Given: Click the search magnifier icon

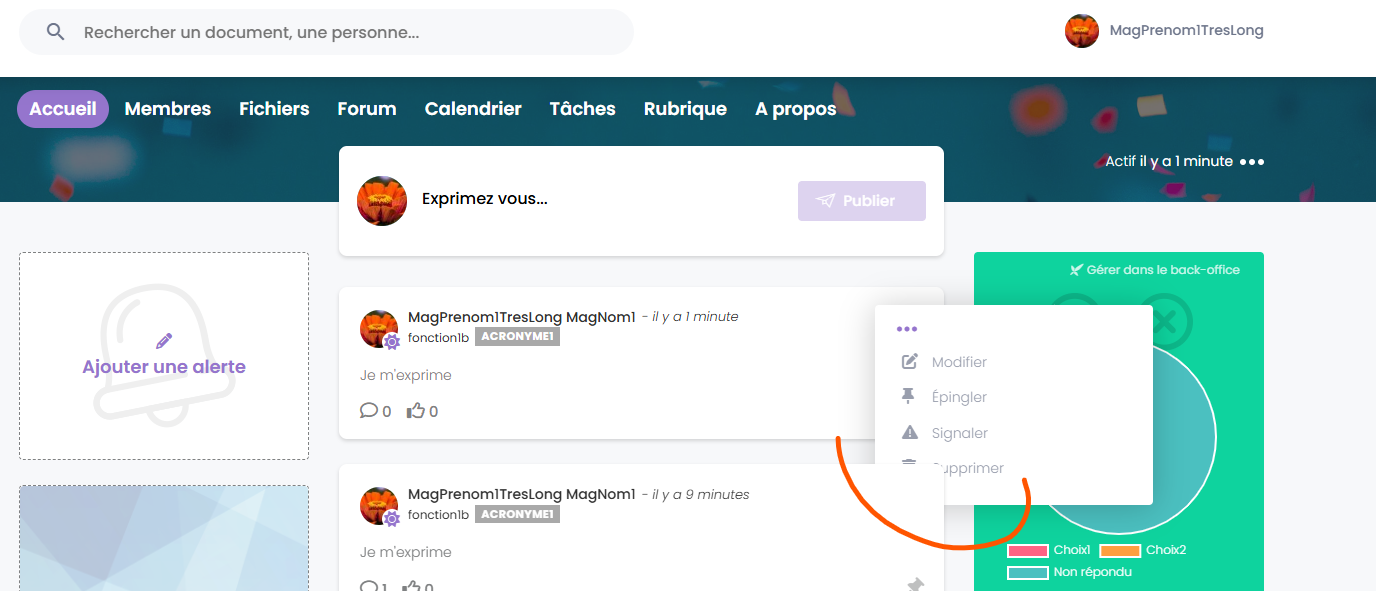Looking at the screenshot, I should 56,32.
